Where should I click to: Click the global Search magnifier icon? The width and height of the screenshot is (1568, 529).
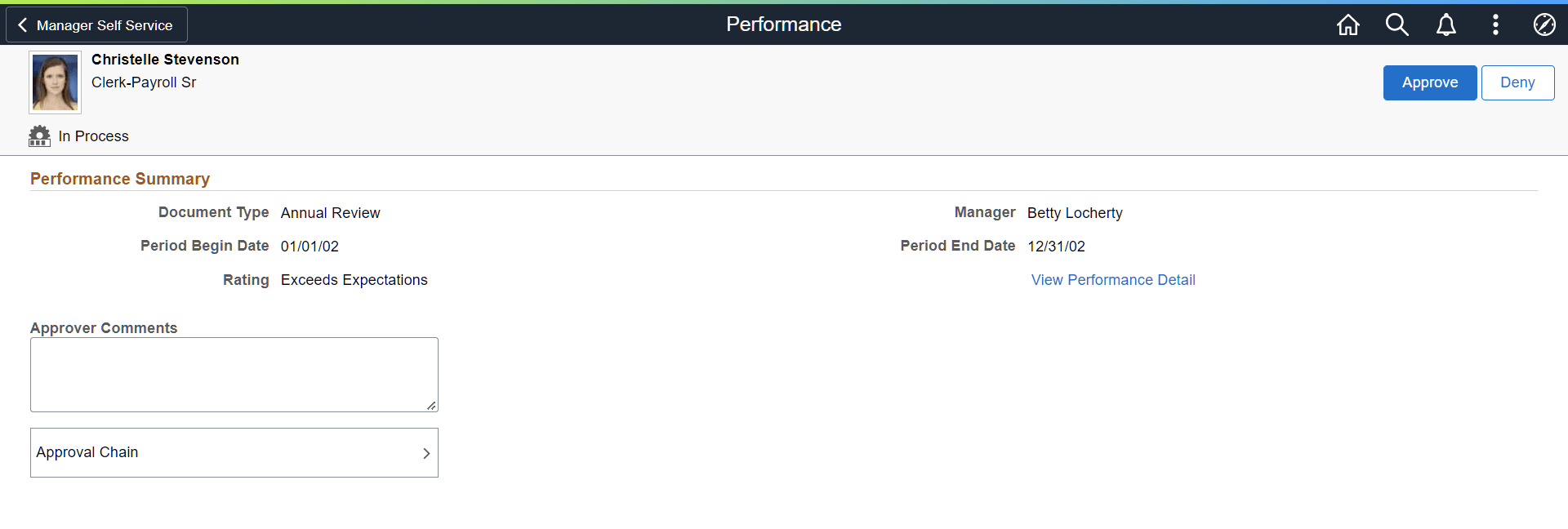[x=1397, y=24]
